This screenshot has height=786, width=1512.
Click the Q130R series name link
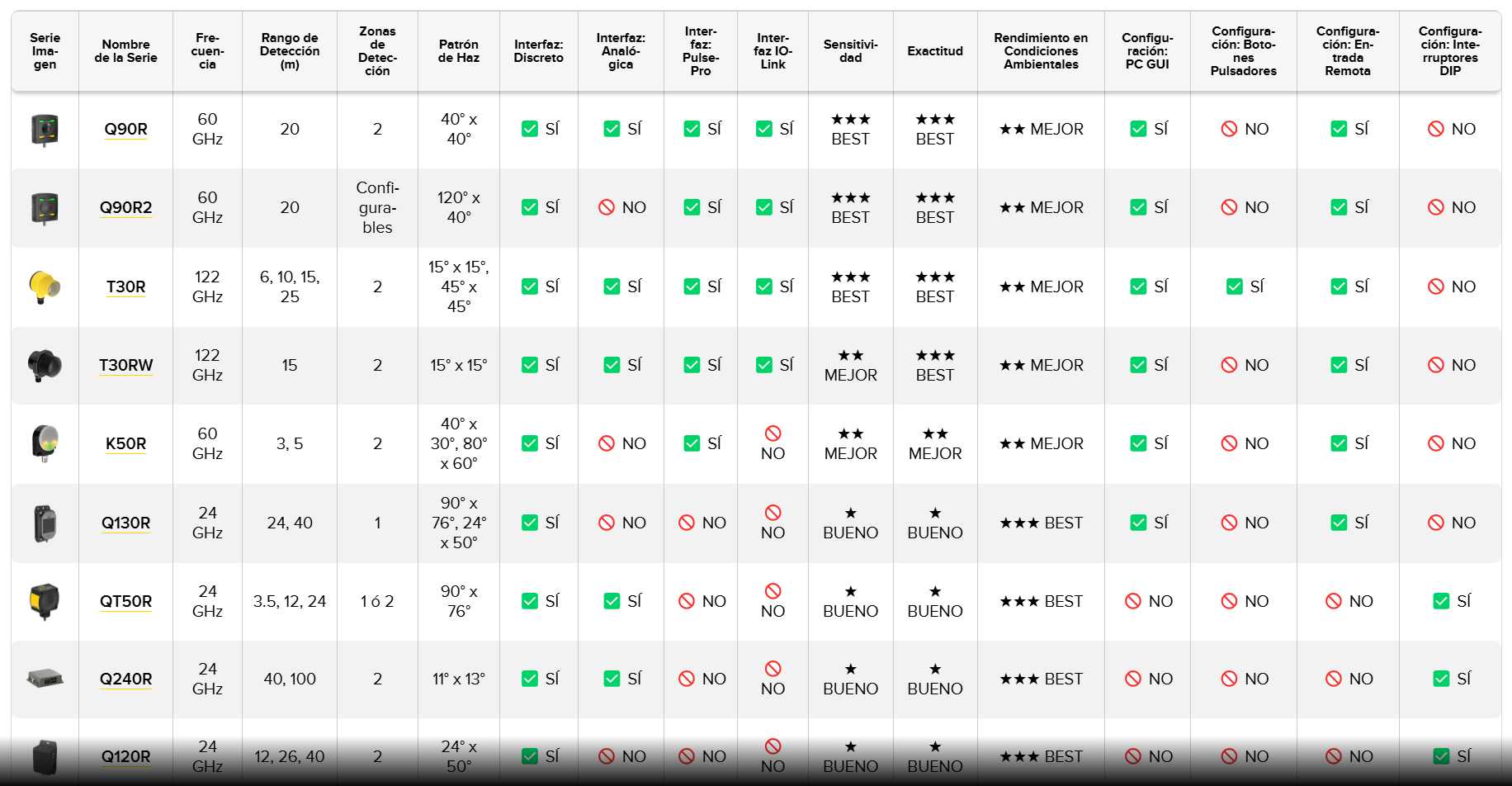pyautogui.click(x=125, y=523)
